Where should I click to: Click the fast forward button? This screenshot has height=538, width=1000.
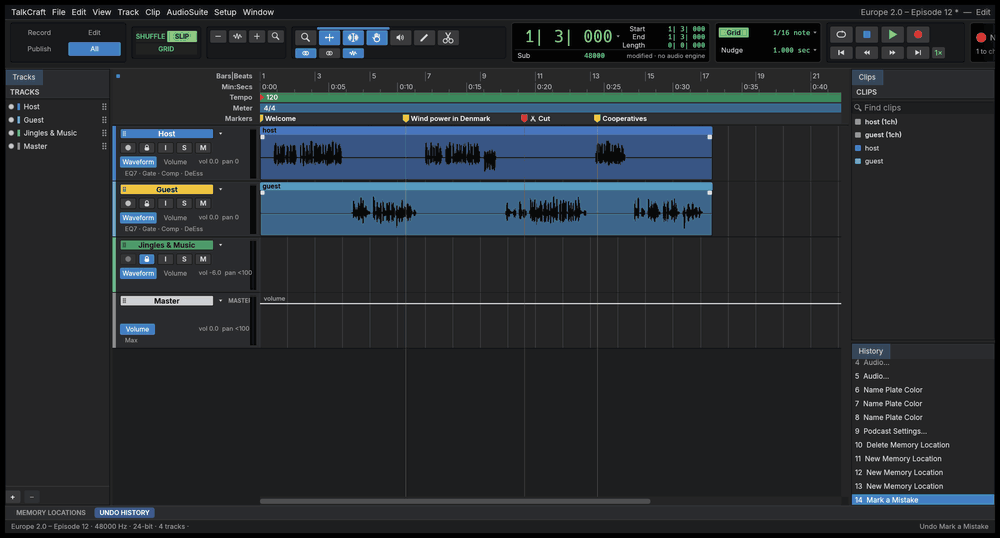coord(892,52)
